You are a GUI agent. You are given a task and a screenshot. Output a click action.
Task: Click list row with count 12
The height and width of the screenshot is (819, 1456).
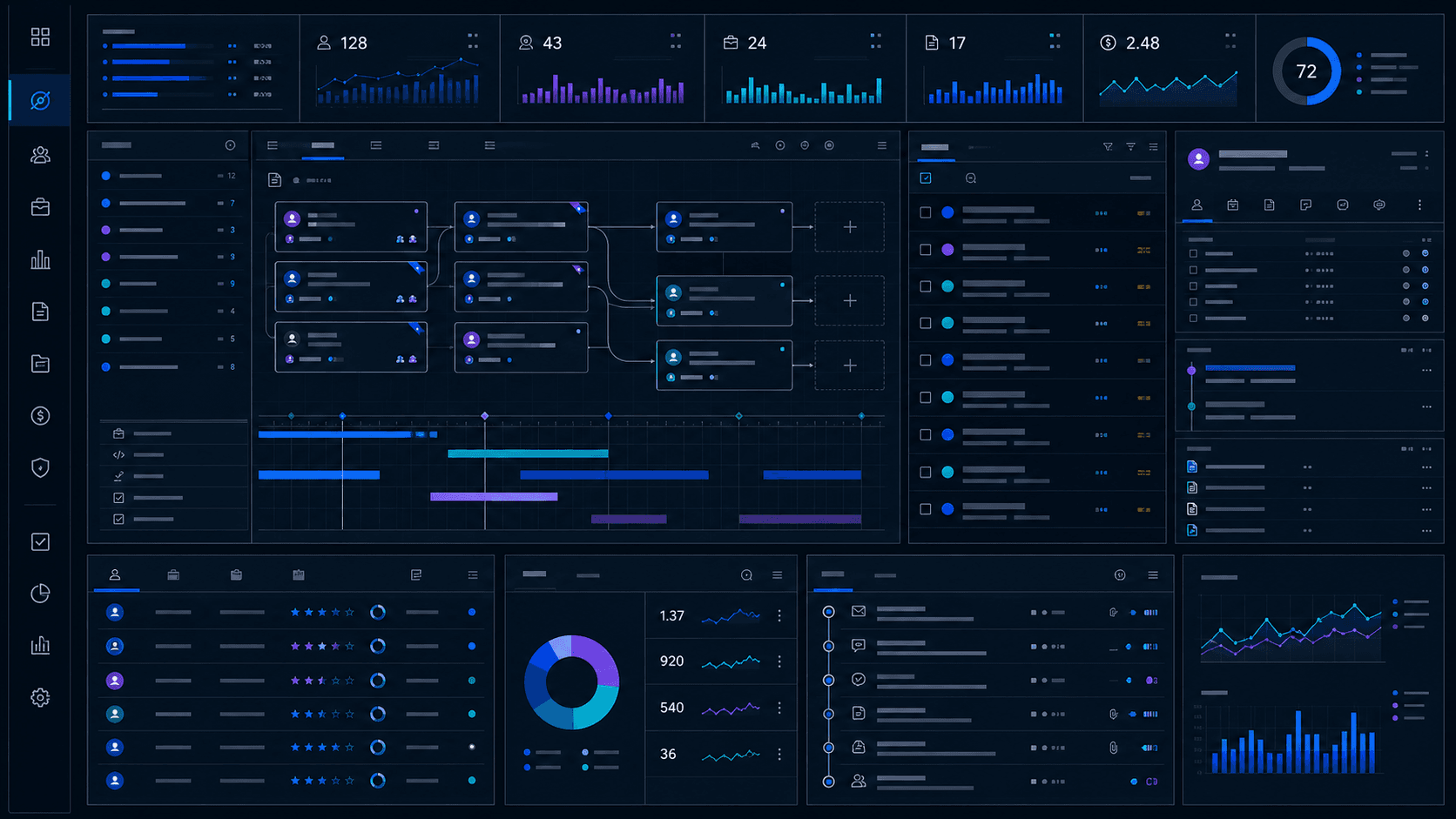(x=168, y=176)
